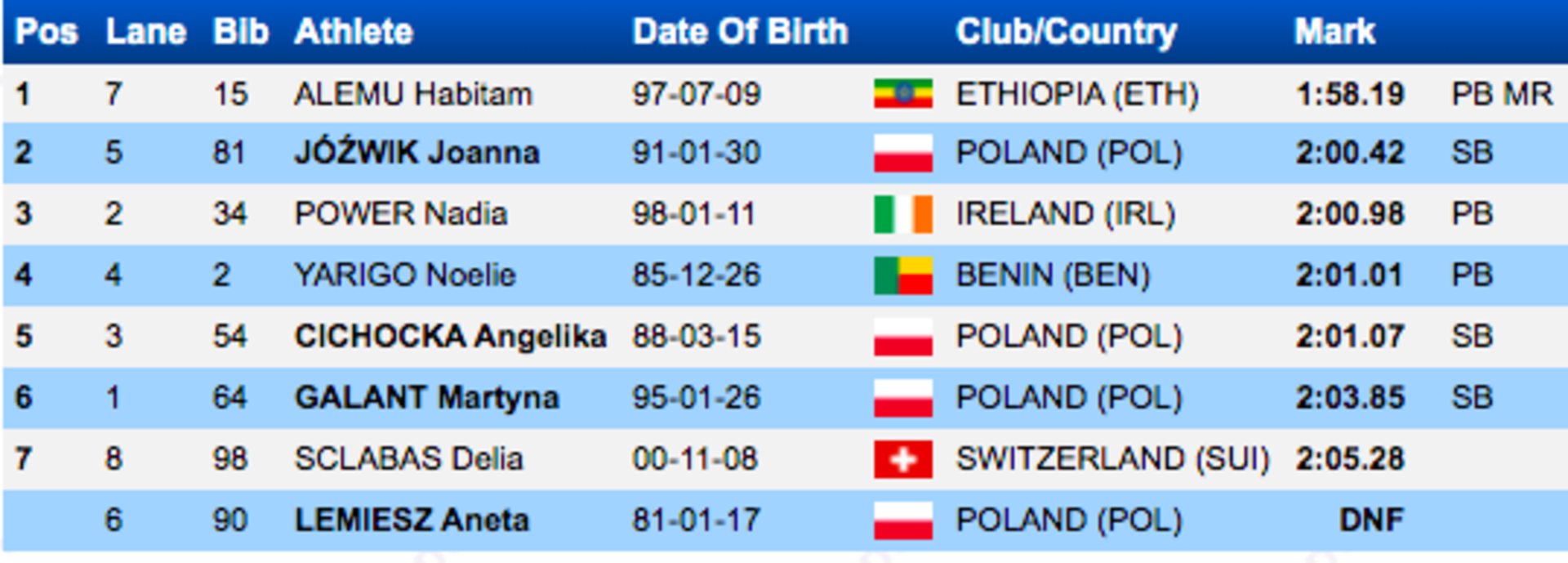
Task: Open athlete CICHOCKA Angelika
Action: pyautogui.click(x=450, y=337)
